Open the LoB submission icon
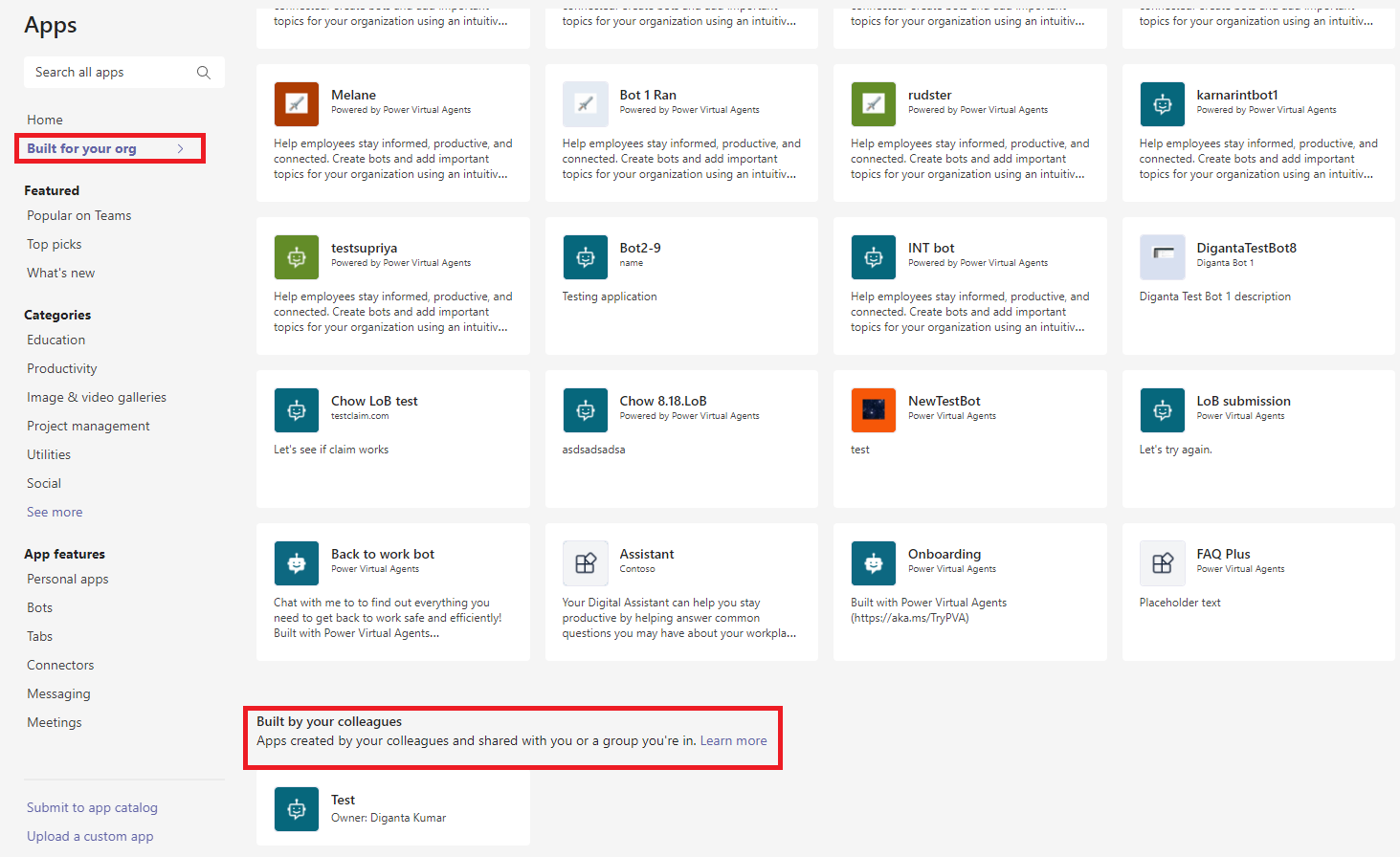The image size is (1400, 857). point(1162,410)
